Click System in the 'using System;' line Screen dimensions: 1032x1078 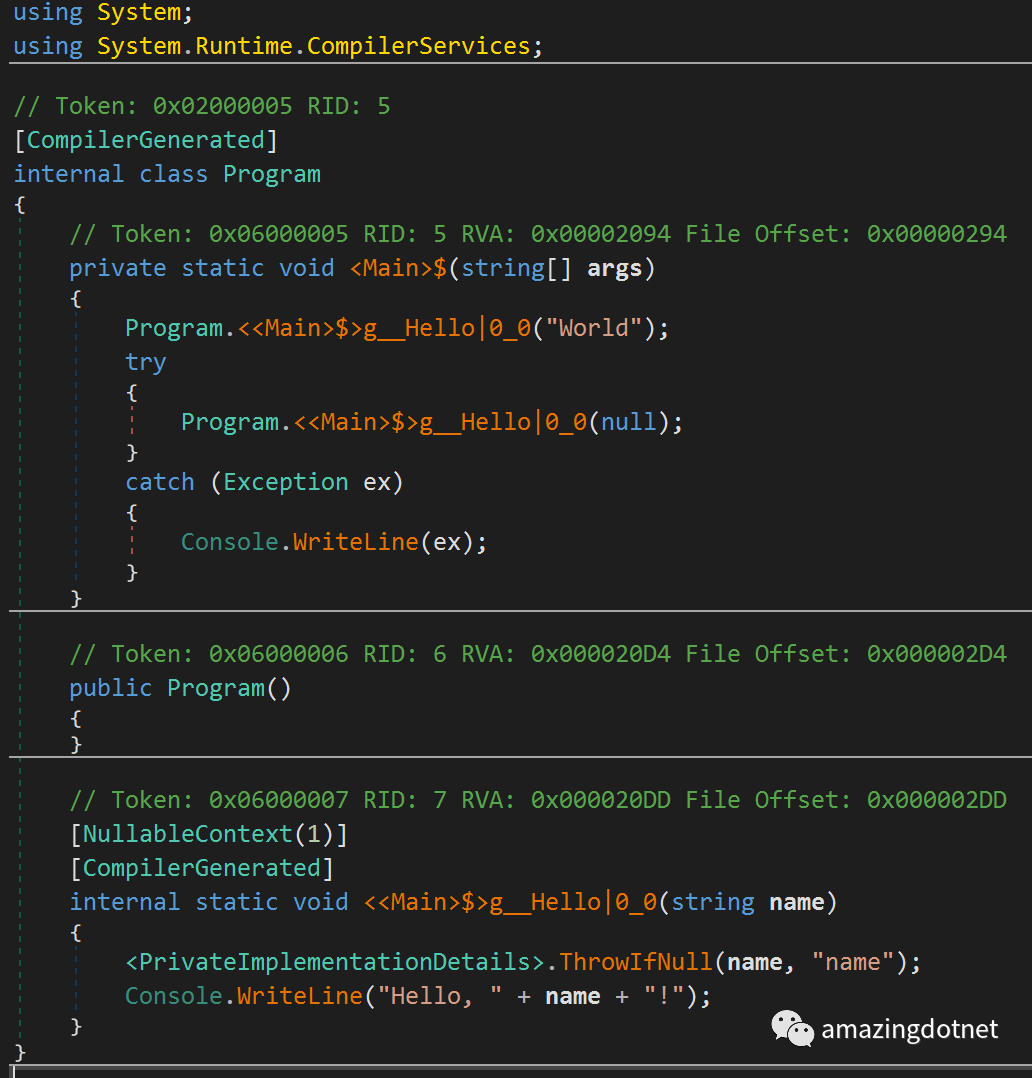(x=139, y=12)
